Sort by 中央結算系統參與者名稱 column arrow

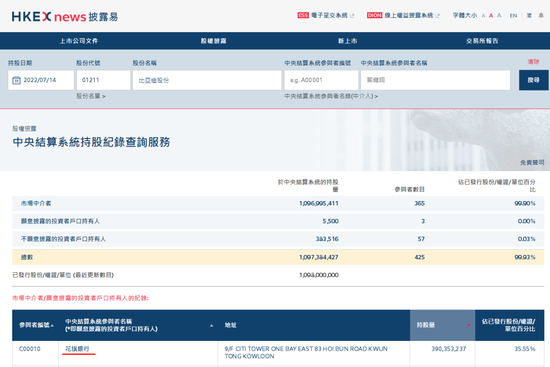(212, 326)
